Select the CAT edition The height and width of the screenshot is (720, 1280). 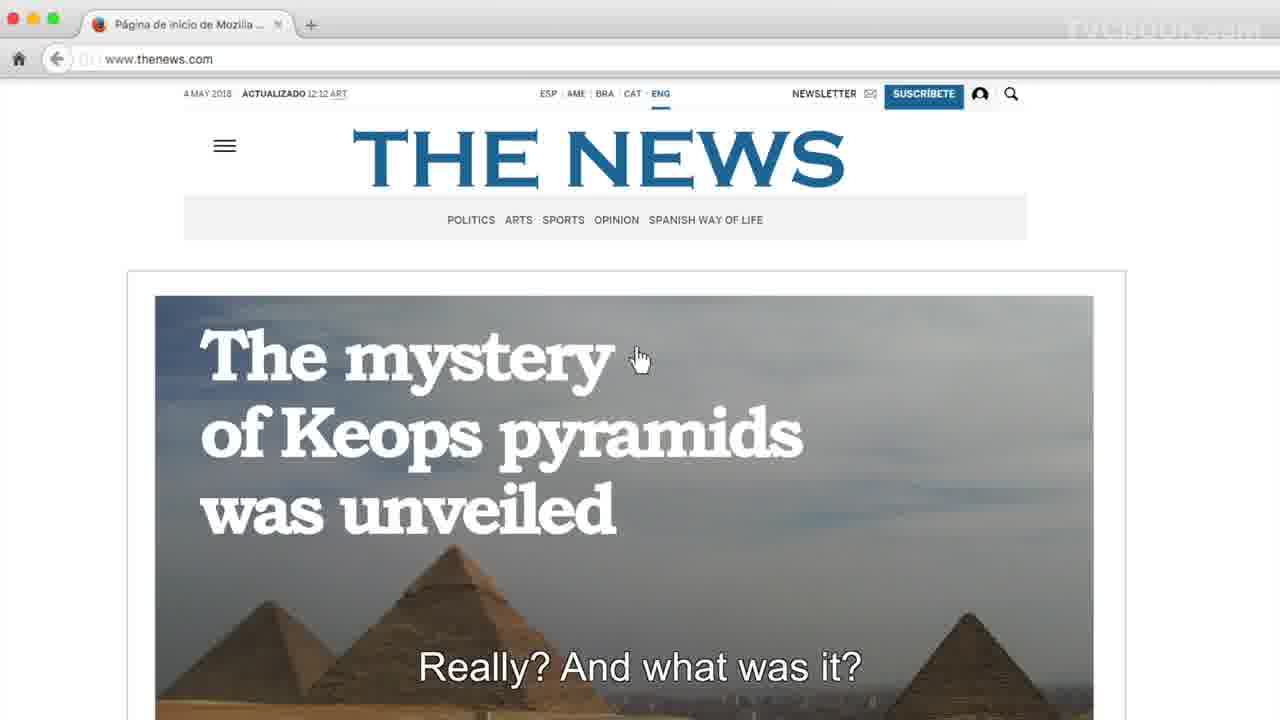pos(632,94)
